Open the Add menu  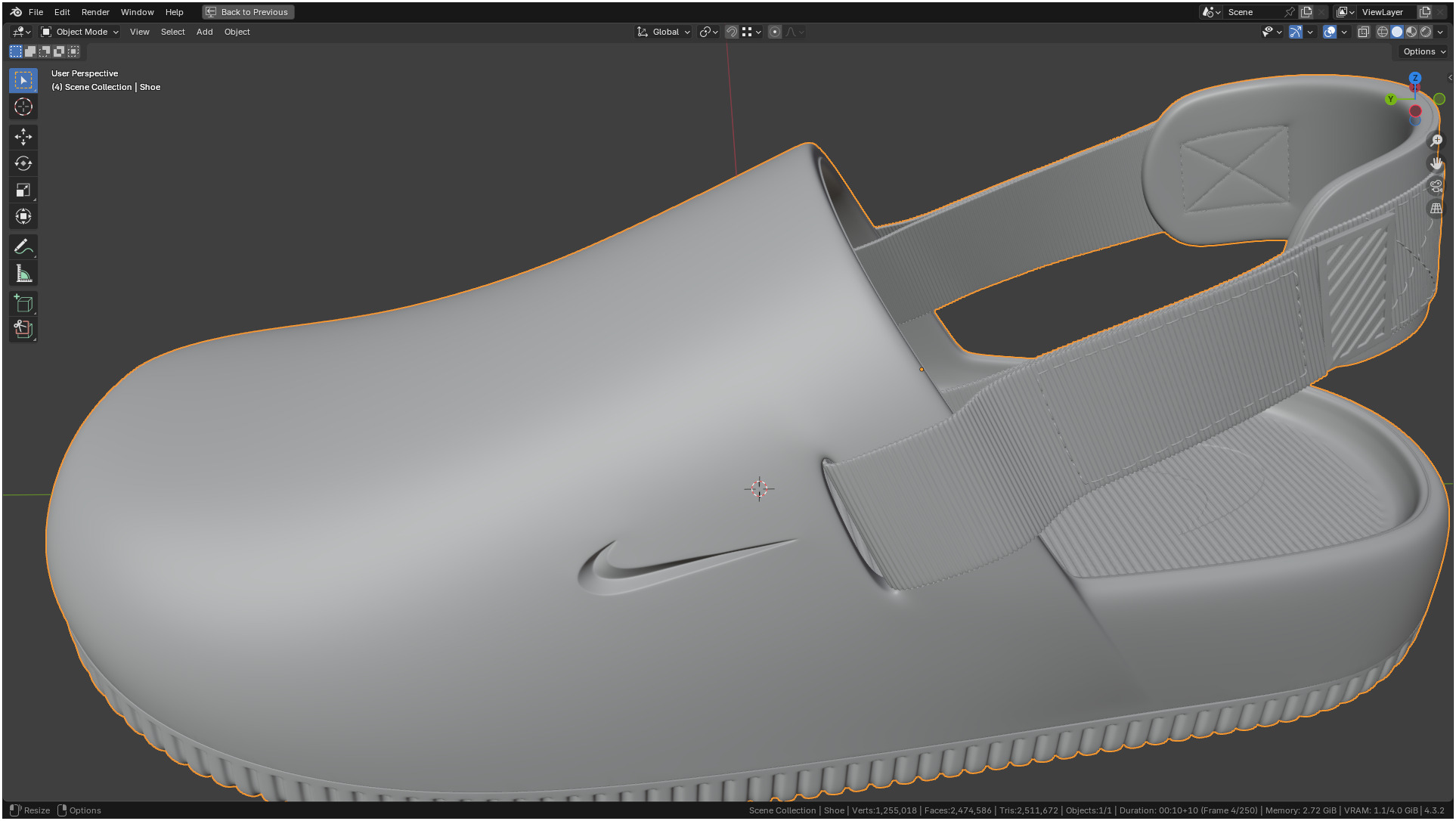coord(204,32)
